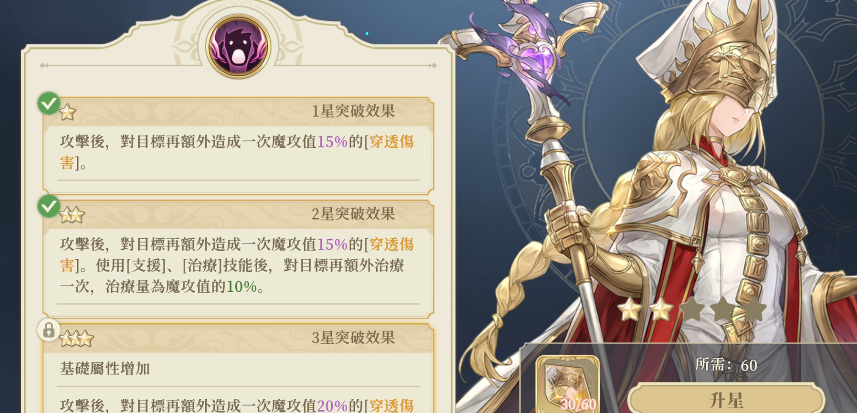Click the green checkmark on 1星突破效果

click(x=49, y=103)
